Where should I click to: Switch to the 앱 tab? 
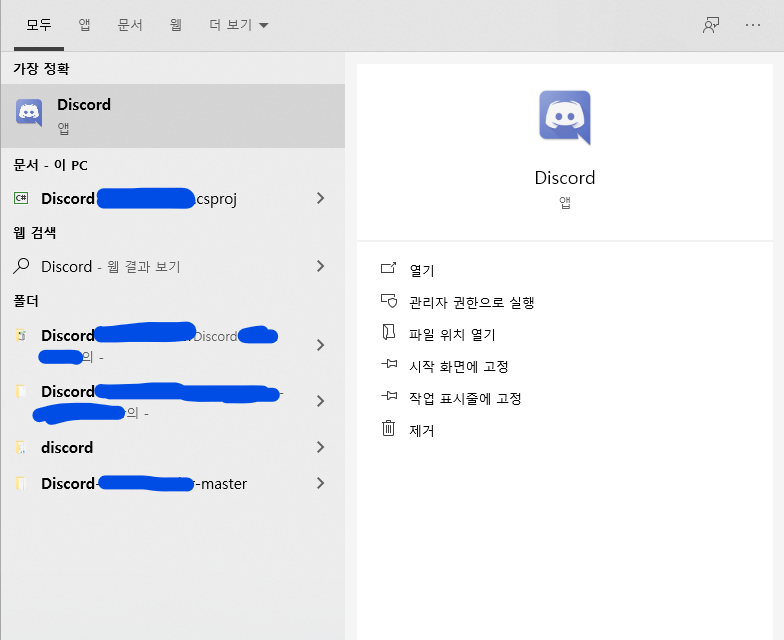pyautogui.click(x=84, y=24)
